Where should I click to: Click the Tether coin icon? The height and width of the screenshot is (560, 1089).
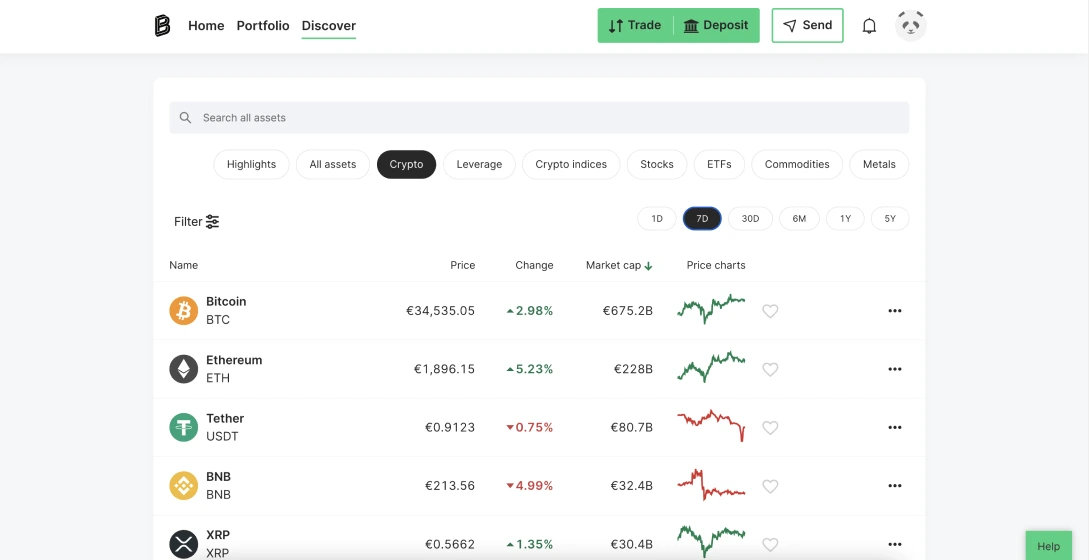[x=184, y=427]
